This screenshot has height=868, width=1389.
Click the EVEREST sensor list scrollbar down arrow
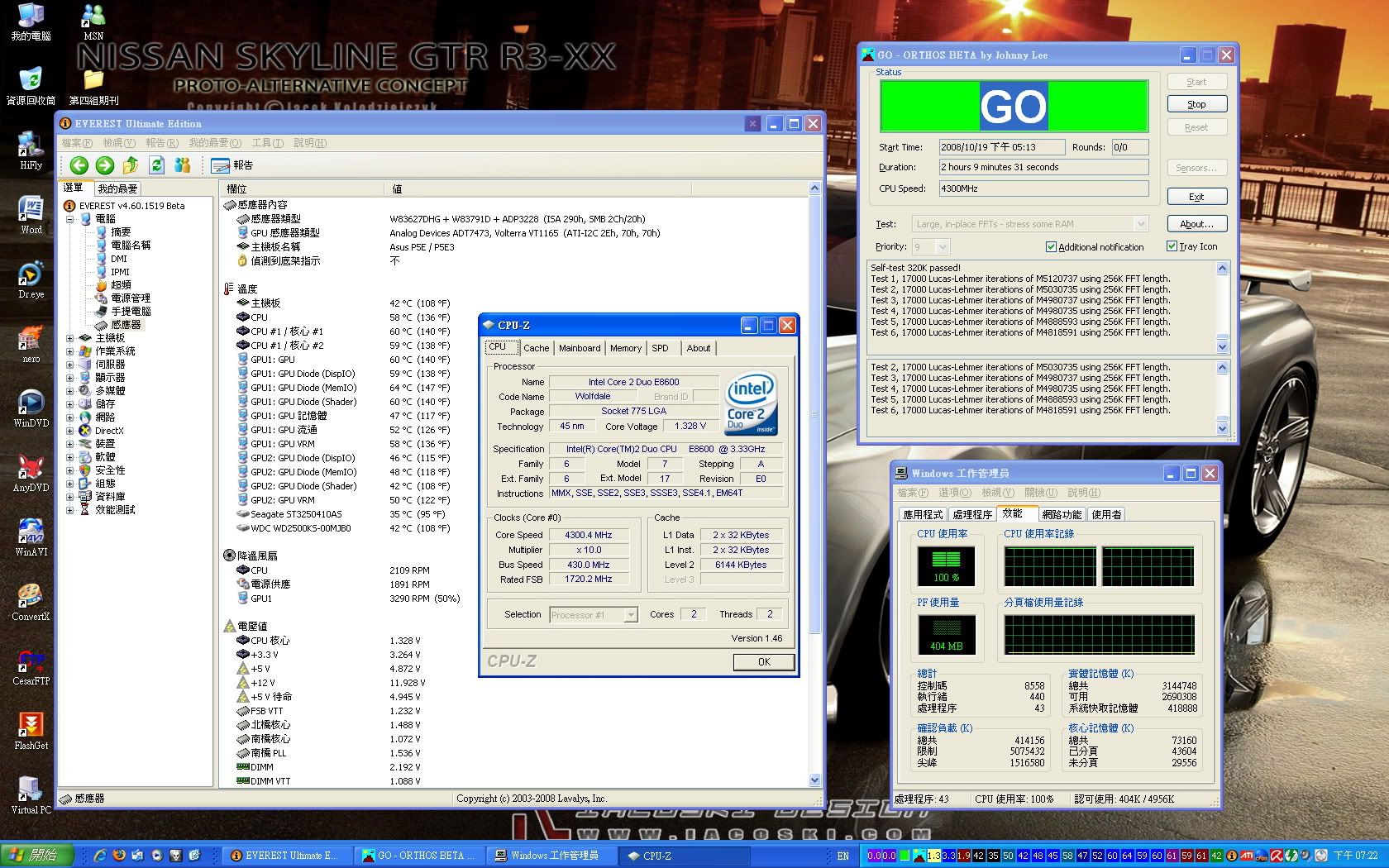(x=814, y=780)
